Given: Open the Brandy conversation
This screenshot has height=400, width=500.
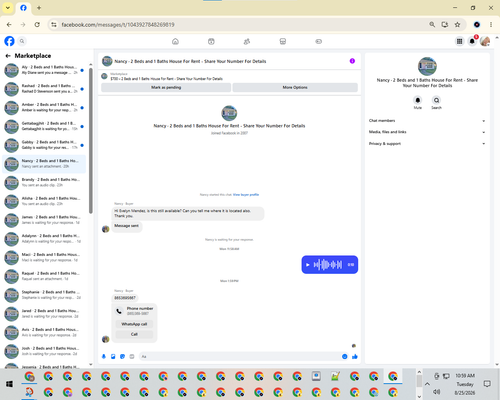Looking at the screenshot, I should [44, 182].
